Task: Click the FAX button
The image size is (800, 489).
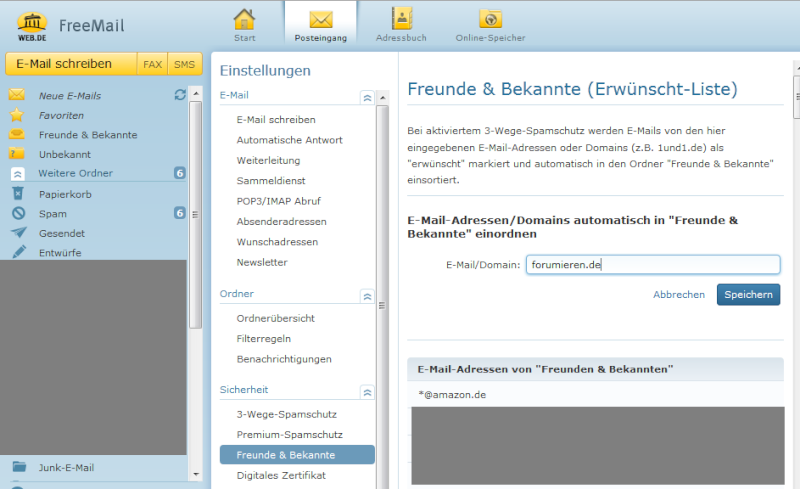Action: click(x=152, y=64)
